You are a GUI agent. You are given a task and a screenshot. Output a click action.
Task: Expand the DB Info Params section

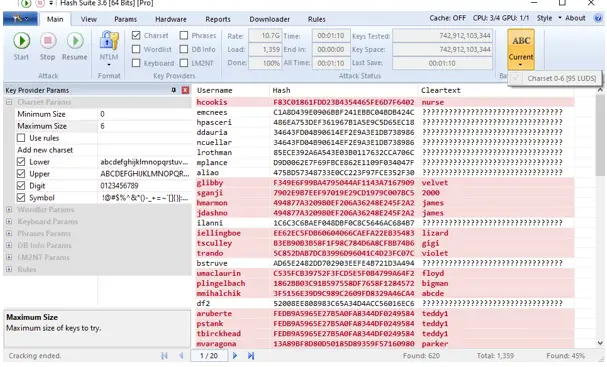[9, 245]
